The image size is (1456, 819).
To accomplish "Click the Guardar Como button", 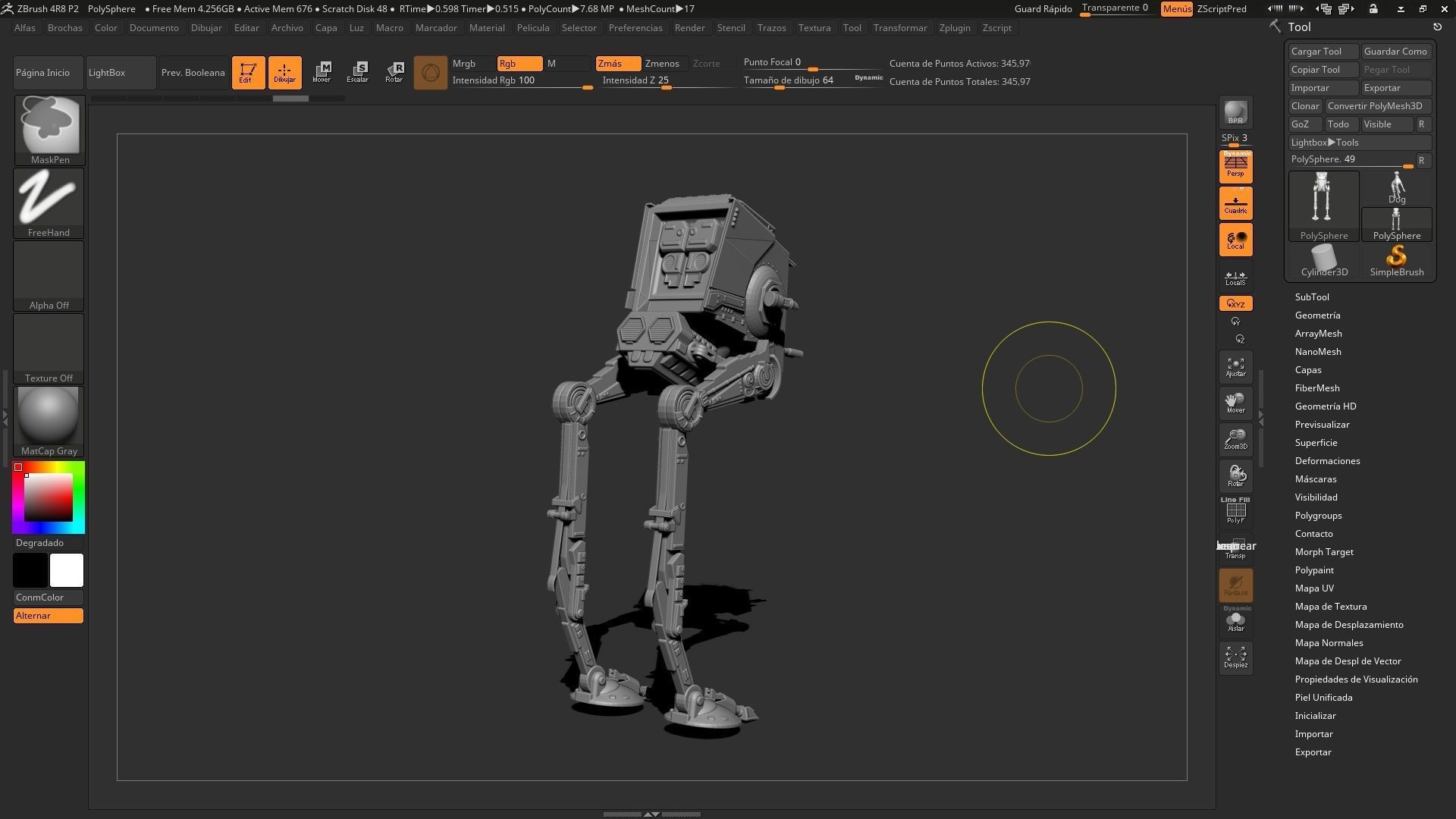I will 1396,52.
